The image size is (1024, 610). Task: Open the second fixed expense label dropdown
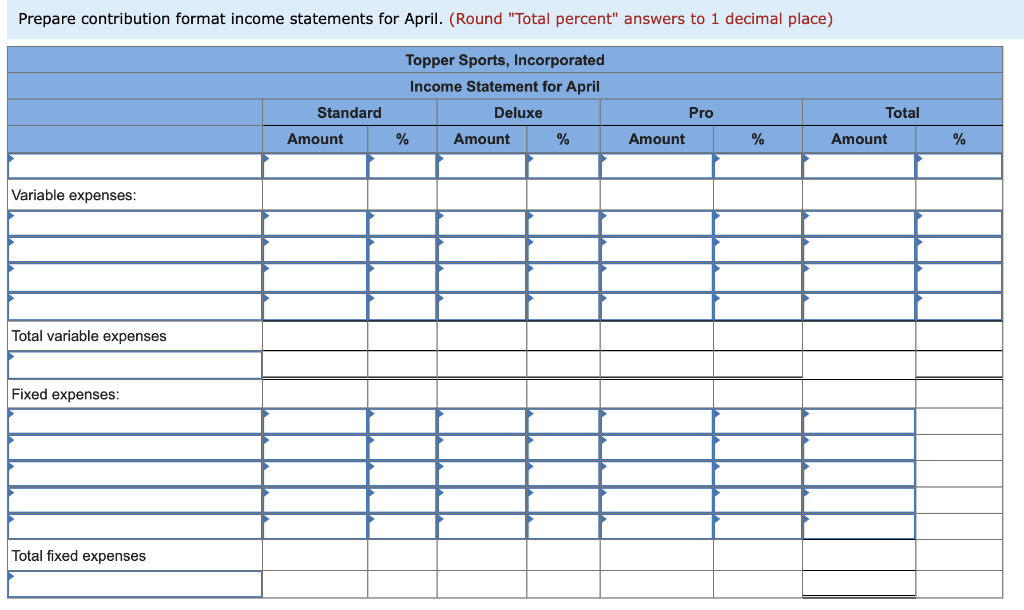(135, 447)
